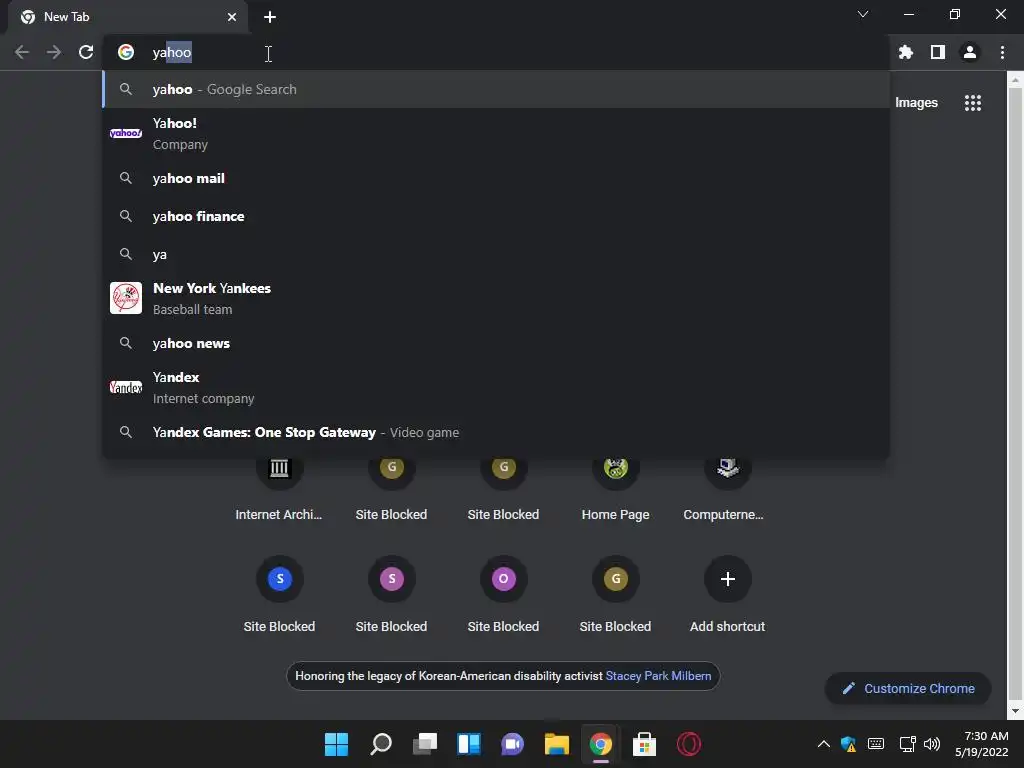
Task: Click the New York Yankees logo icon
Action: 126,298
